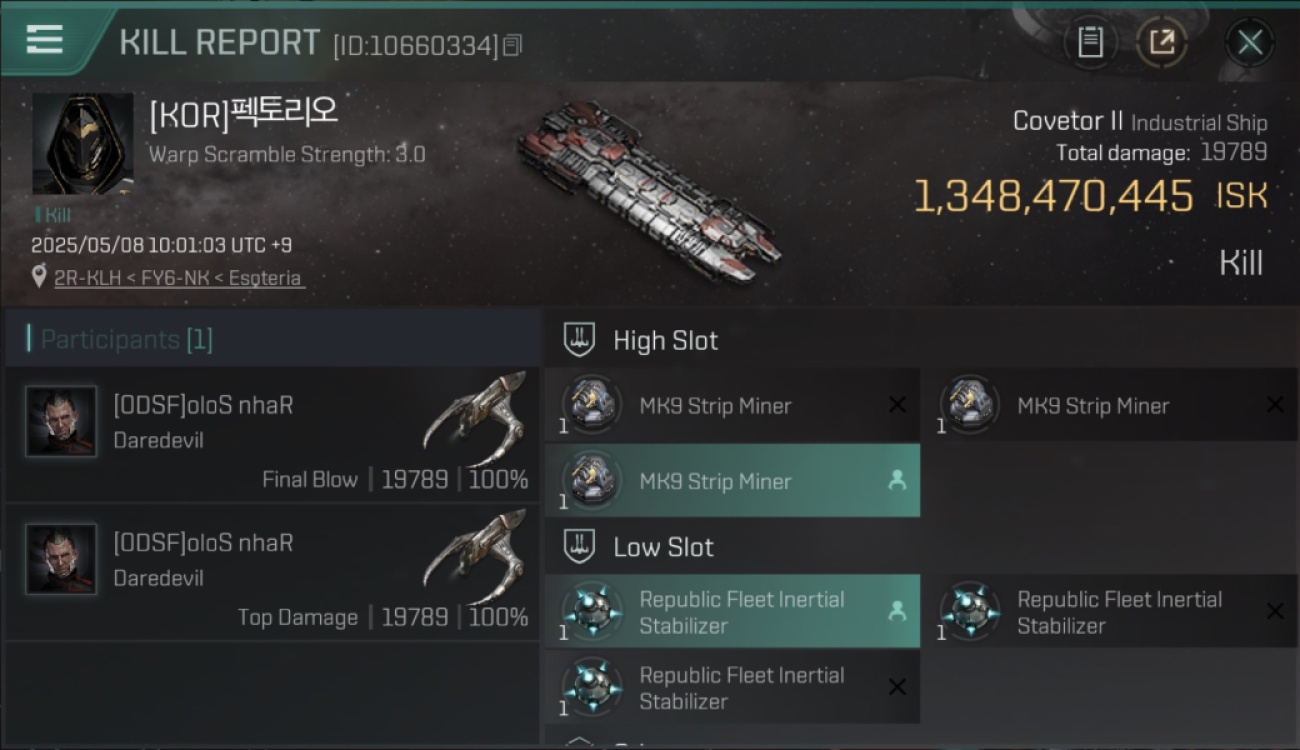The height and width of the screenshot is (750, 1300).
Task: Click the top-right MK9 Strip Miner module
Action: [1110, 405]
